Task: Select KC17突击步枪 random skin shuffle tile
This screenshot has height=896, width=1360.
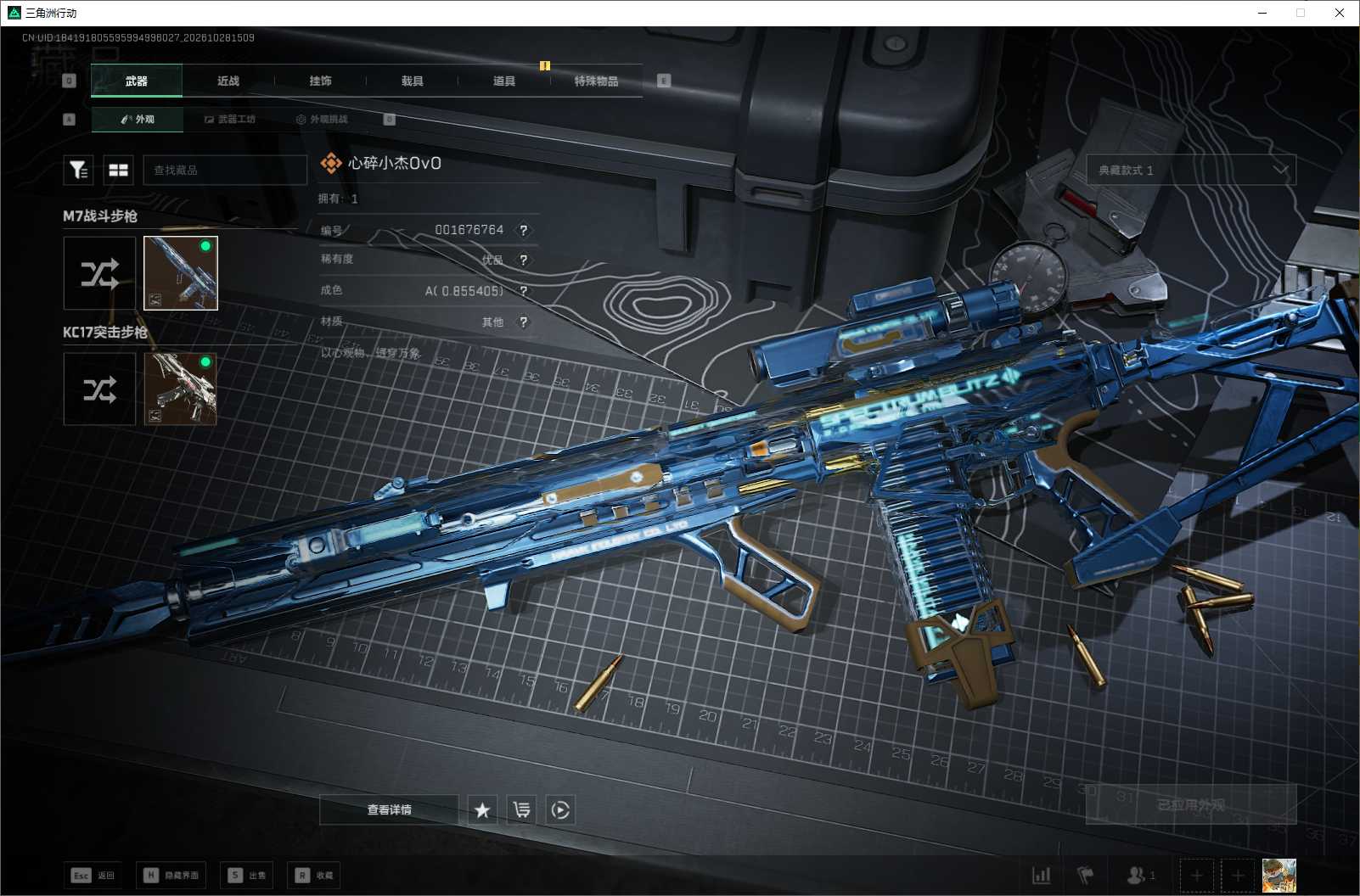Action: pos(99,389)
